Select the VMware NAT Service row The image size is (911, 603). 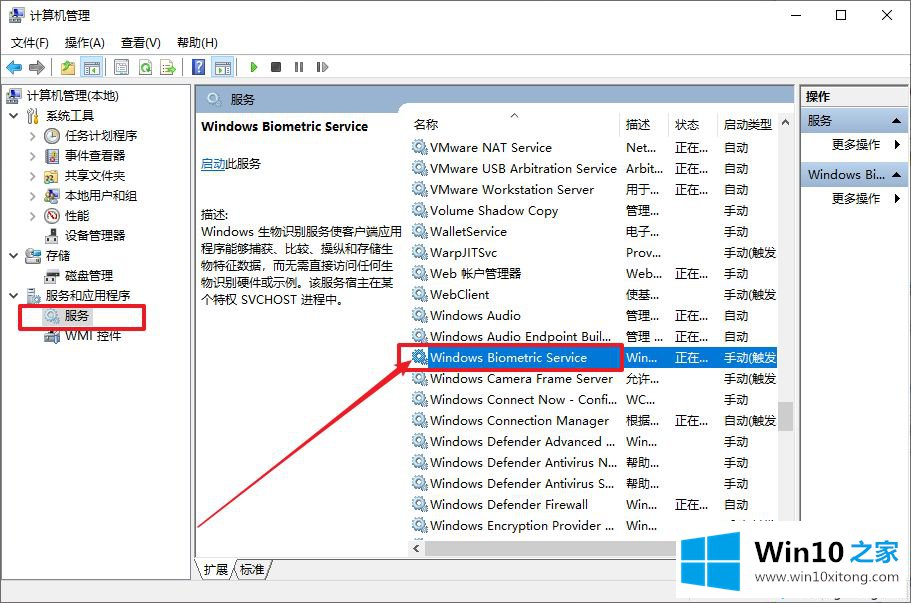pyautogui.click(x=593, y=148)
